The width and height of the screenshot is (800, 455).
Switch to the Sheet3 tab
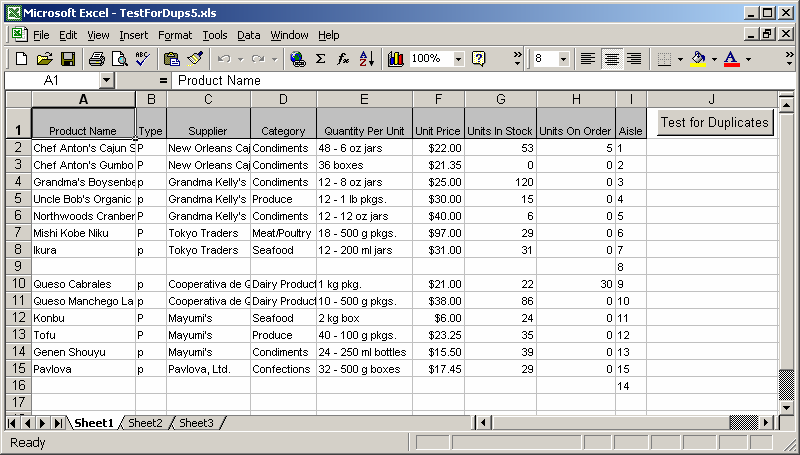click(196, 423)
